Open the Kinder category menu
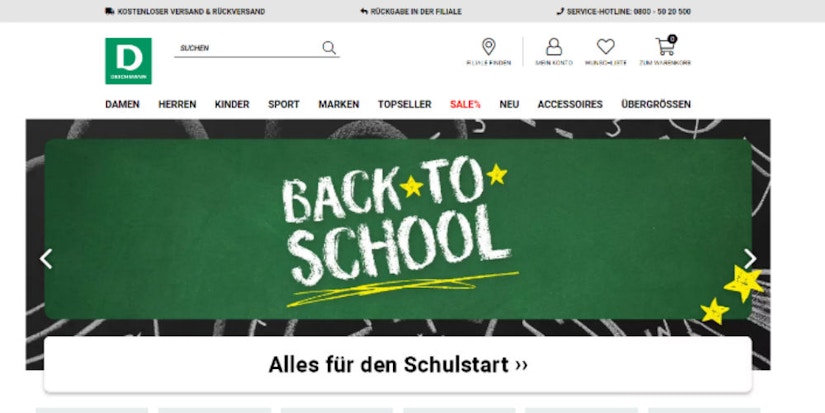 (x=232, y=104)
